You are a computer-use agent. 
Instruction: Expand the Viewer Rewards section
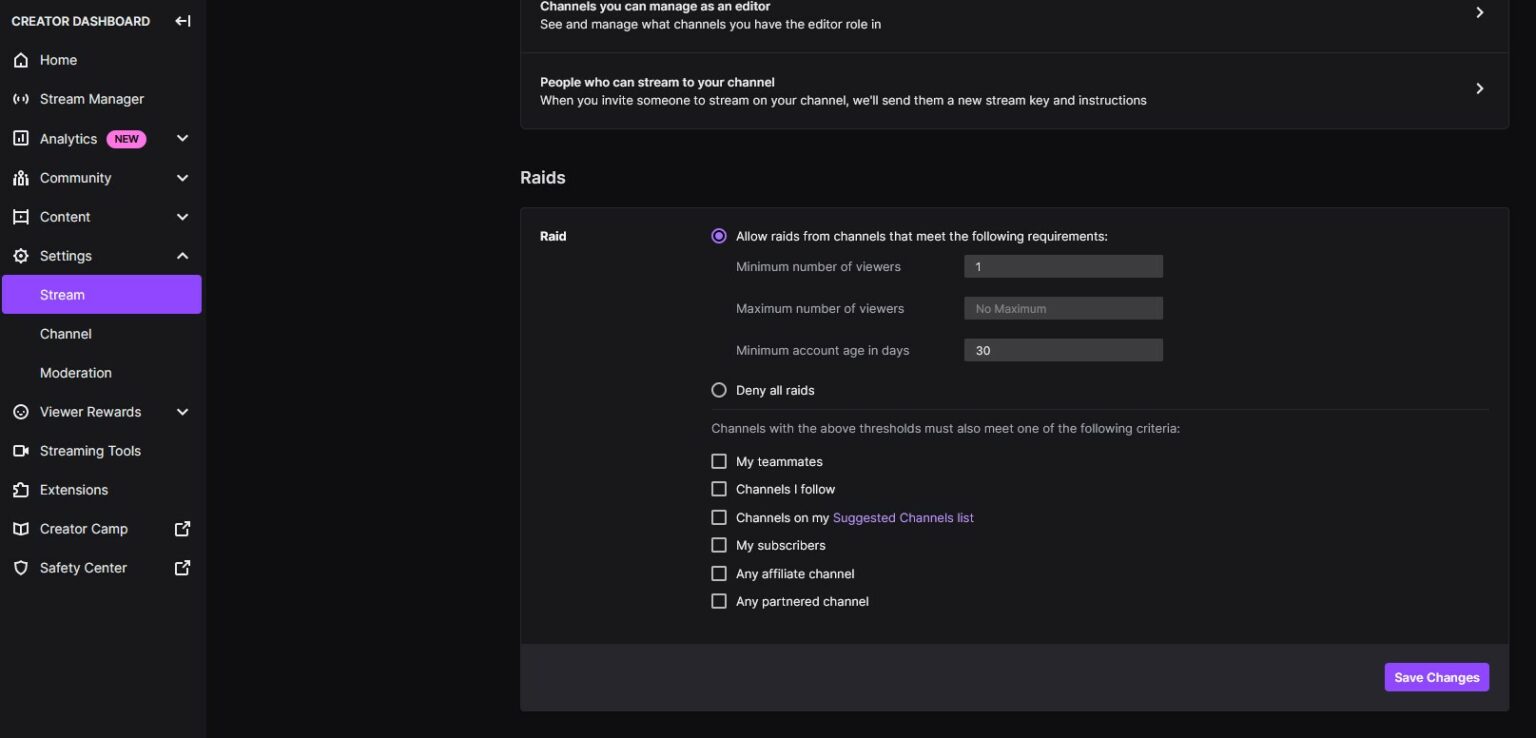click(x=182, y=411)
